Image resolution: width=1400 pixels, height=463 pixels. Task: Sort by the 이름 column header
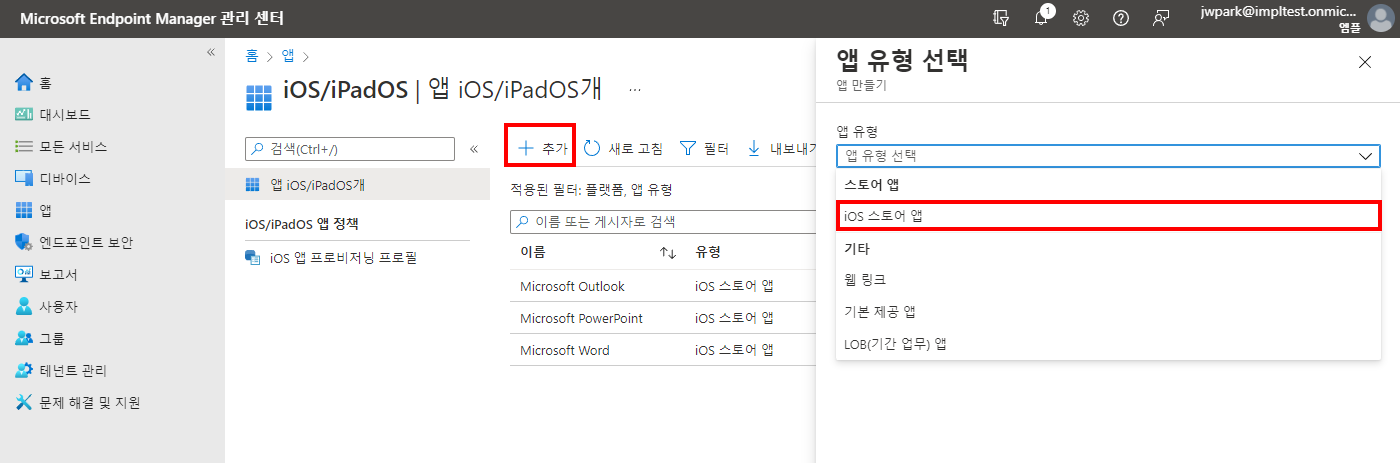click(533, 253)
